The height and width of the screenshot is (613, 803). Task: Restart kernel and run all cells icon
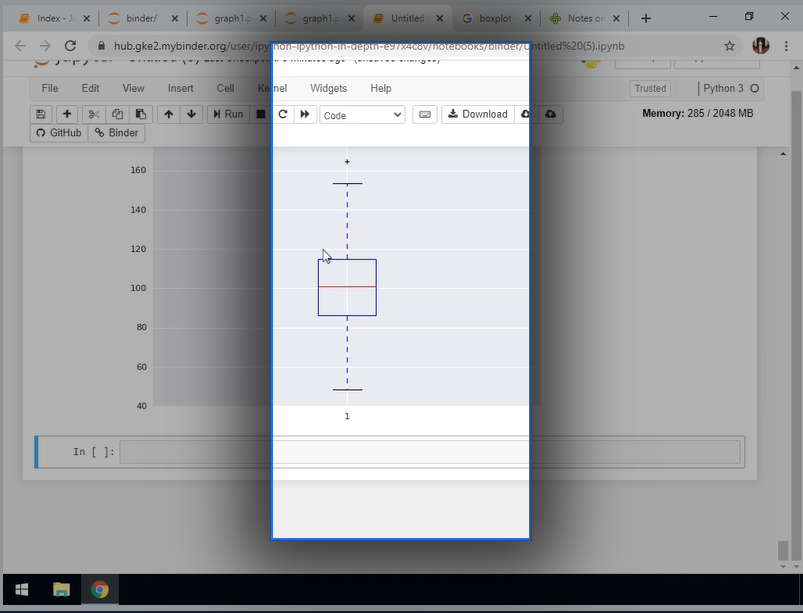(305, 114)
